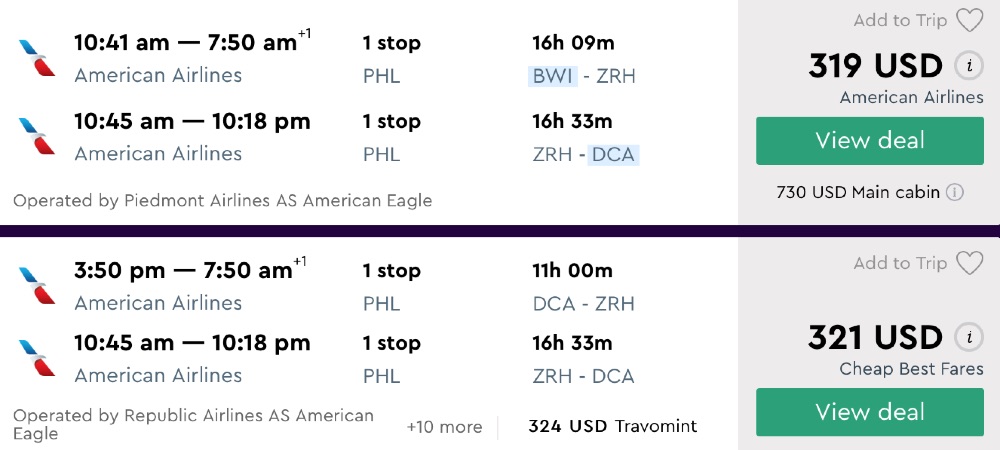The width and height of the screenshot is (1000, 450).
Task: Open the info icon beside 319 USD
Action: click(x=967, y=66)
